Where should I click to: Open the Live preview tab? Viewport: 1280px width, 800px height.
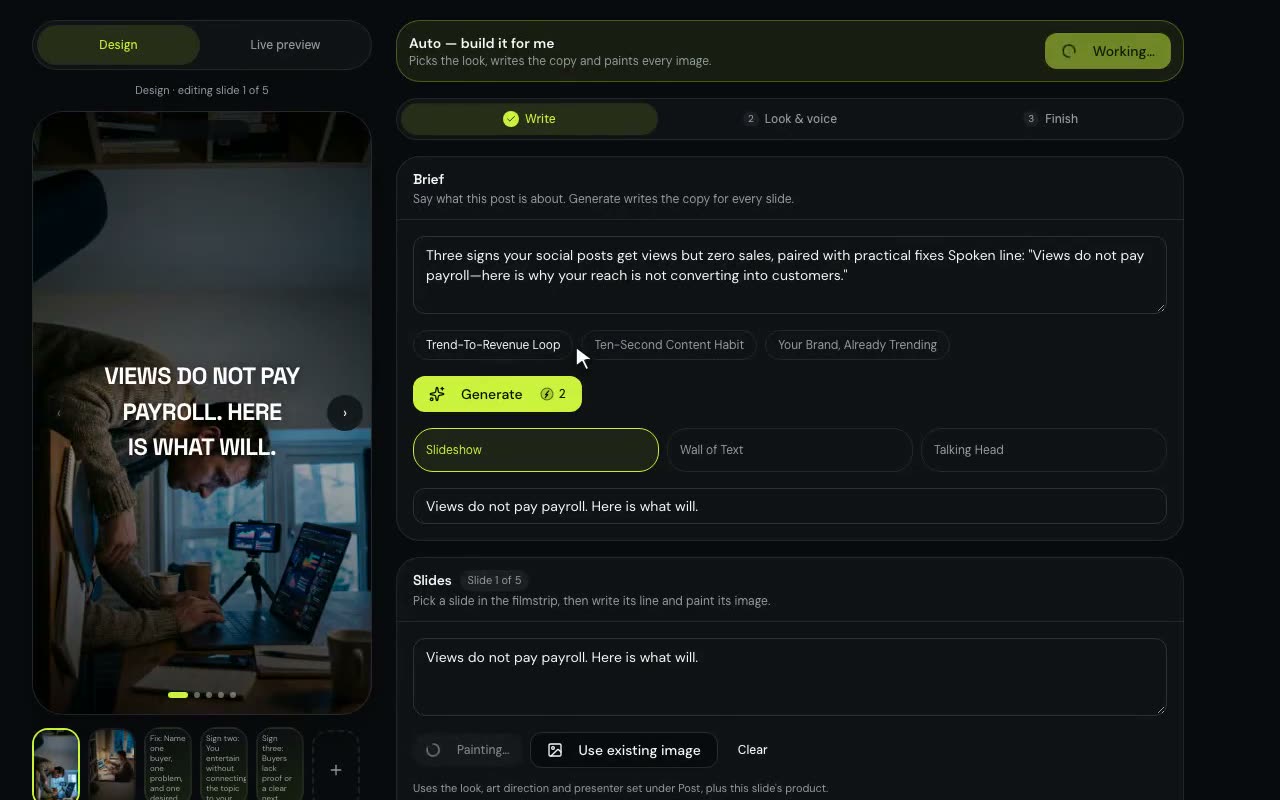pos(285,45)
